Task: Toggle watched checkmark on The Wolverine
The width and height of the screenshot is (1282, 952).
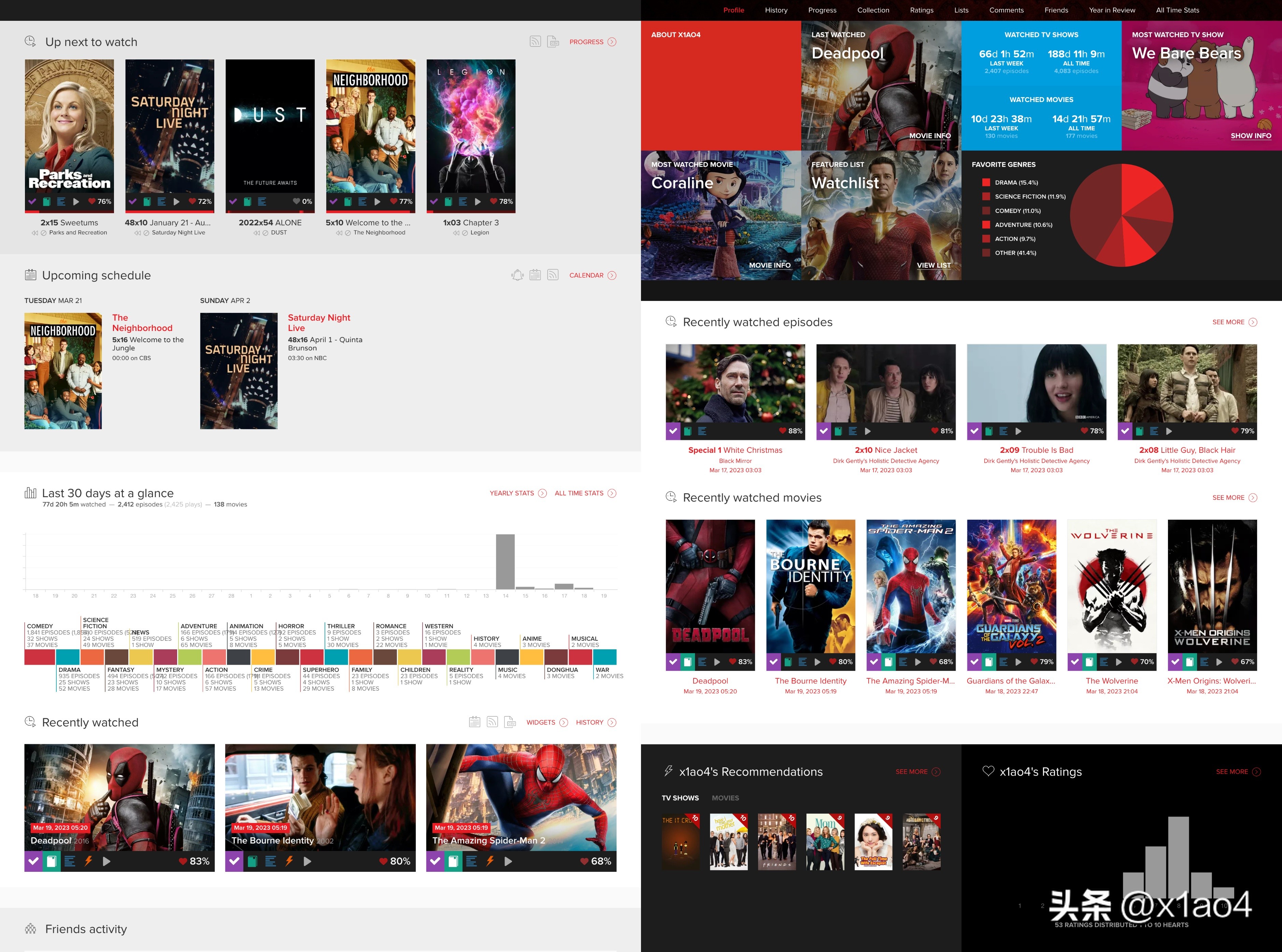Action: click(x=1074, y=662)
